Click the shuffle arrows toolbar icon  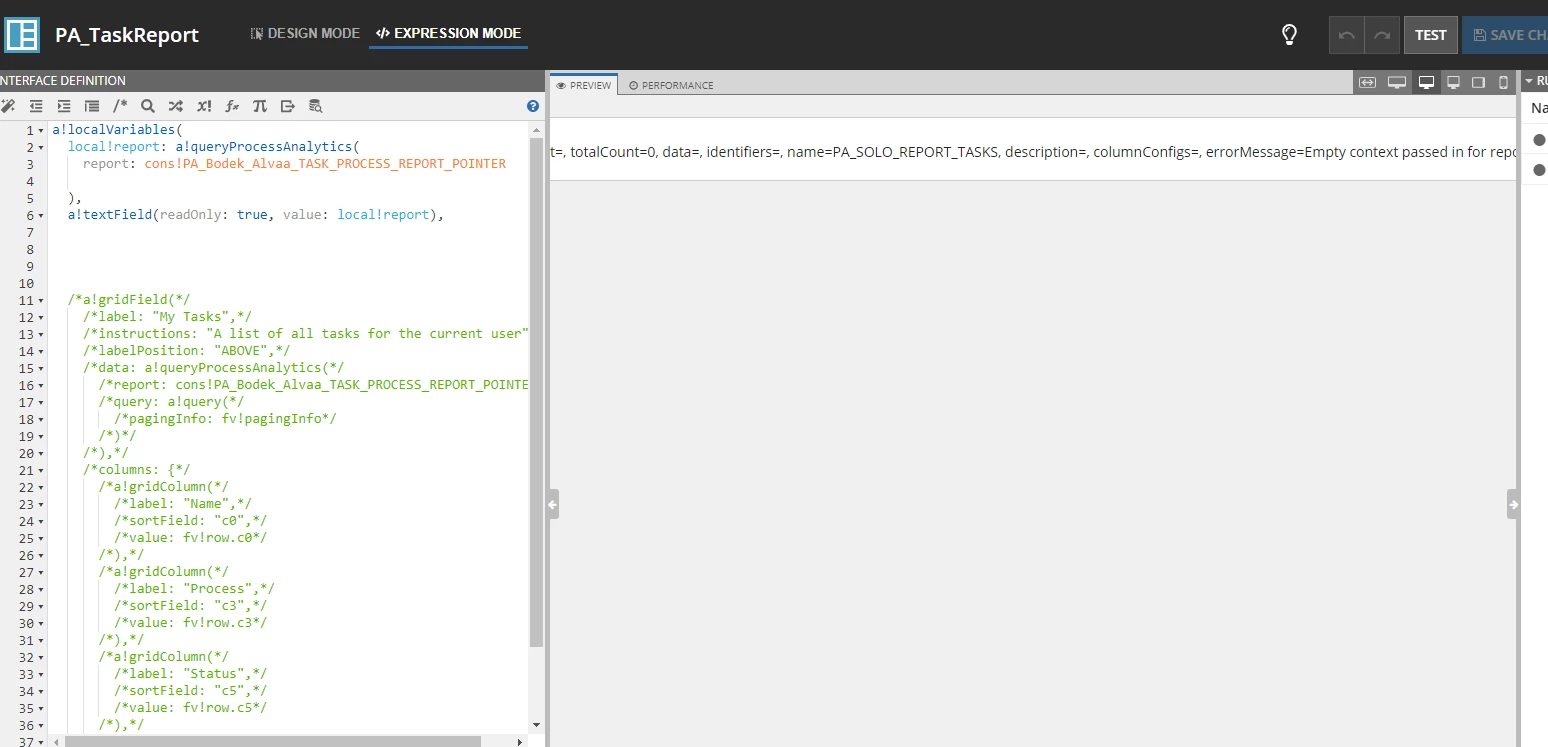pyautogui.click(x=176, y=106)
